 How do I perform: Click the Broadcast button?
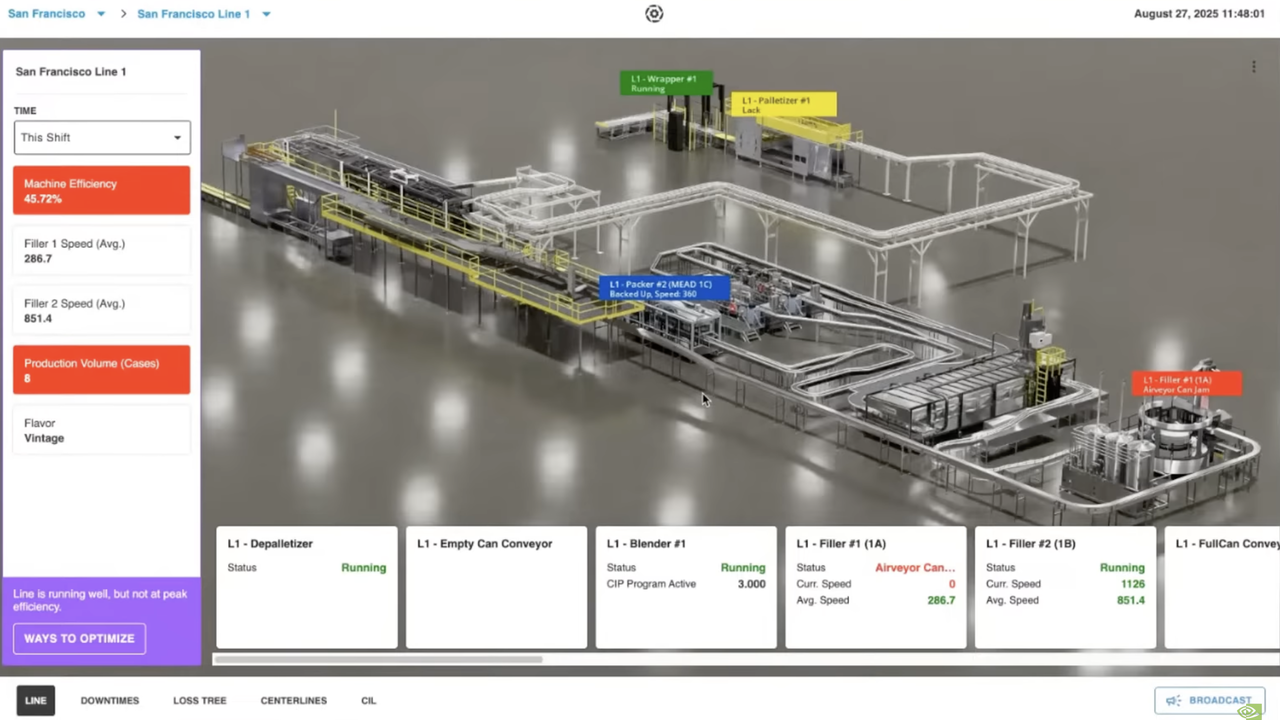(x=1209, y=701)
